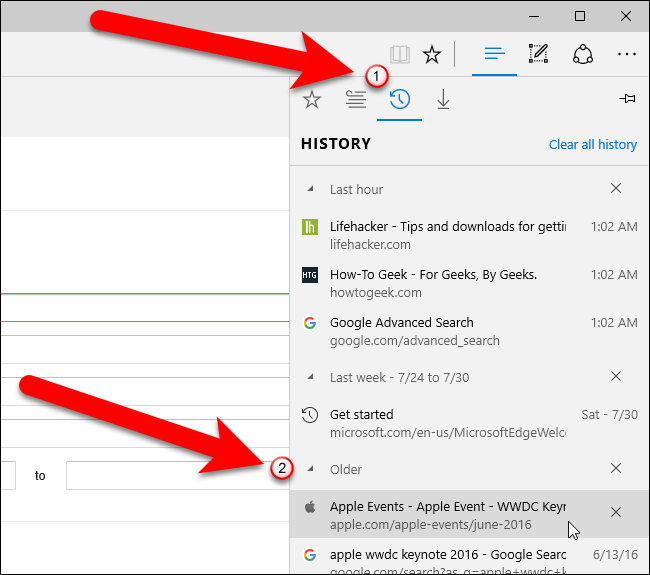Delete the Apple Events history entry
650x575 pixels.
point(616,512)
